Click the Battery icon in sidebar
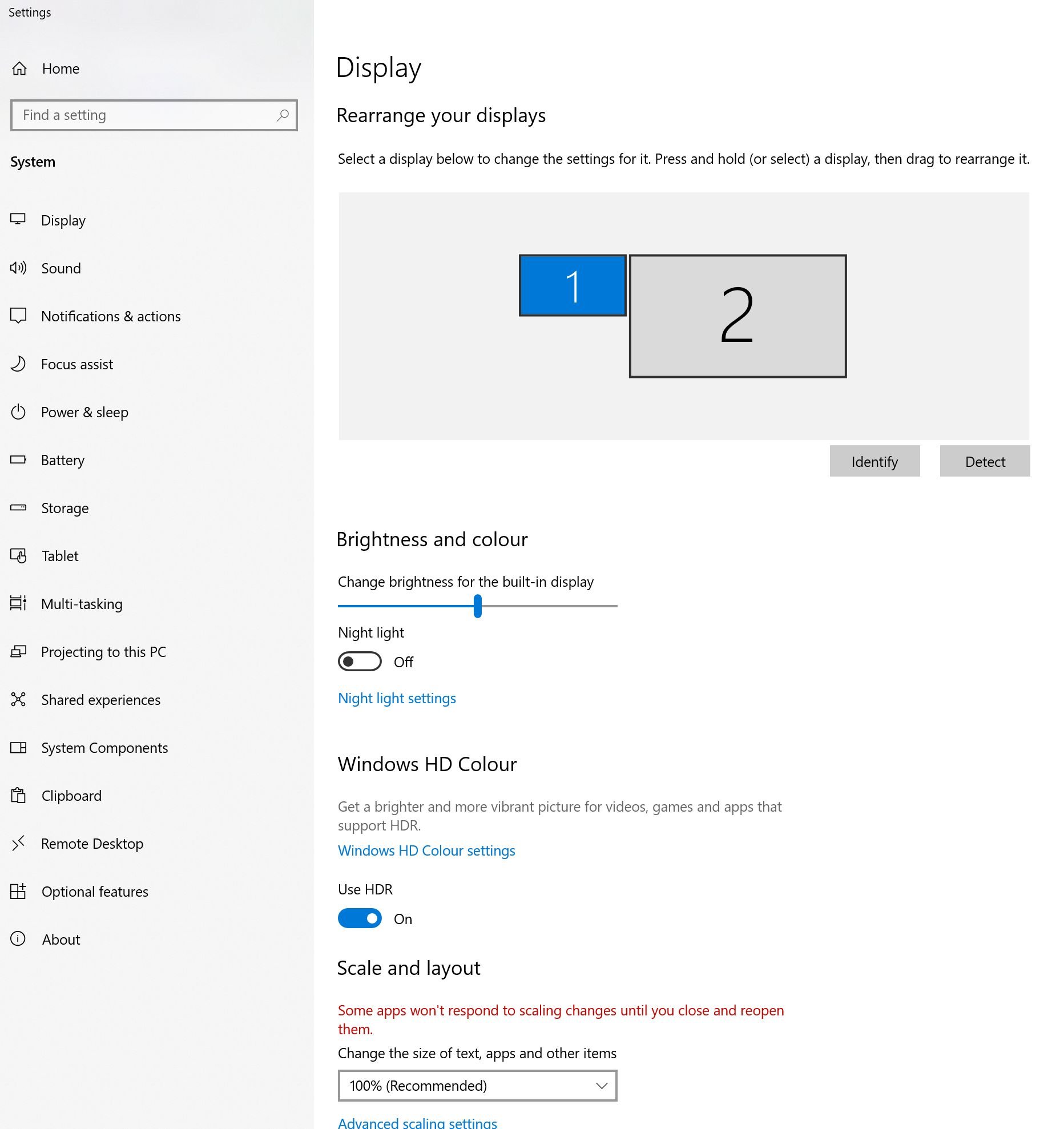 pos(18,459)
